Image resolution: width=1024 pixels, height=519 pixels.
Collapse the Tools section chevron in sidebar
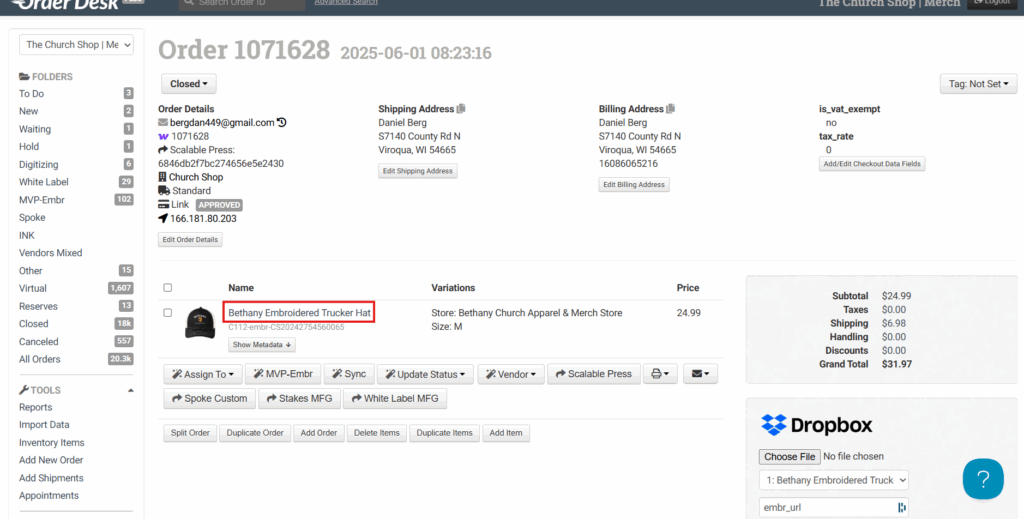(x=130, y=391)
